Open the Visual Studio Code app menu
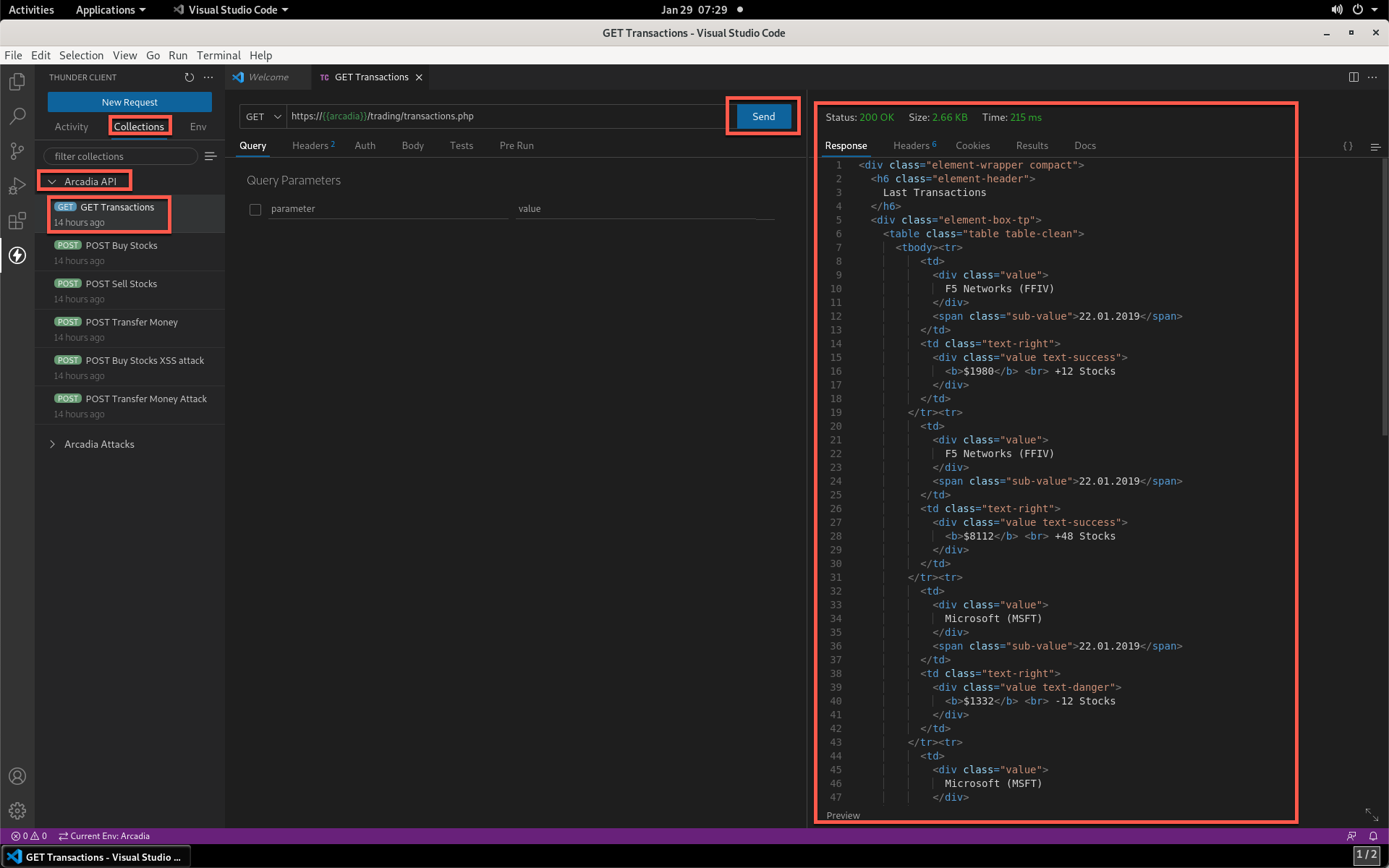1389x868 pixels. tap(231, 9)
